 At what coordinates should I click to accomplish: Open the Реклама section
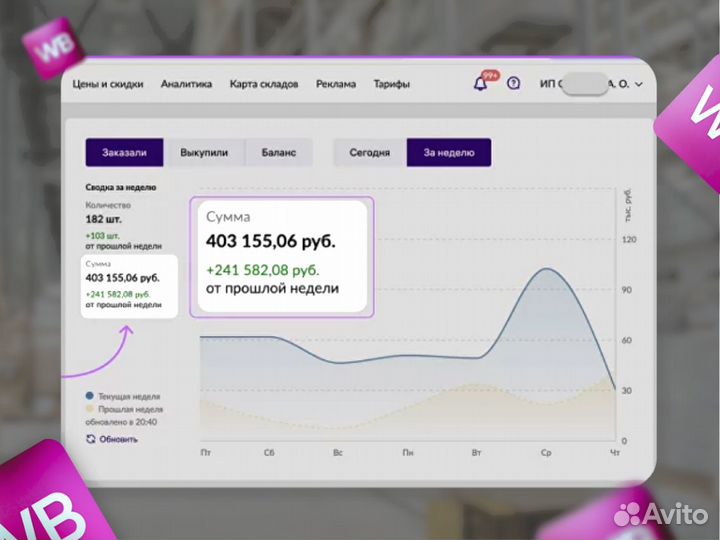point(335,84)
